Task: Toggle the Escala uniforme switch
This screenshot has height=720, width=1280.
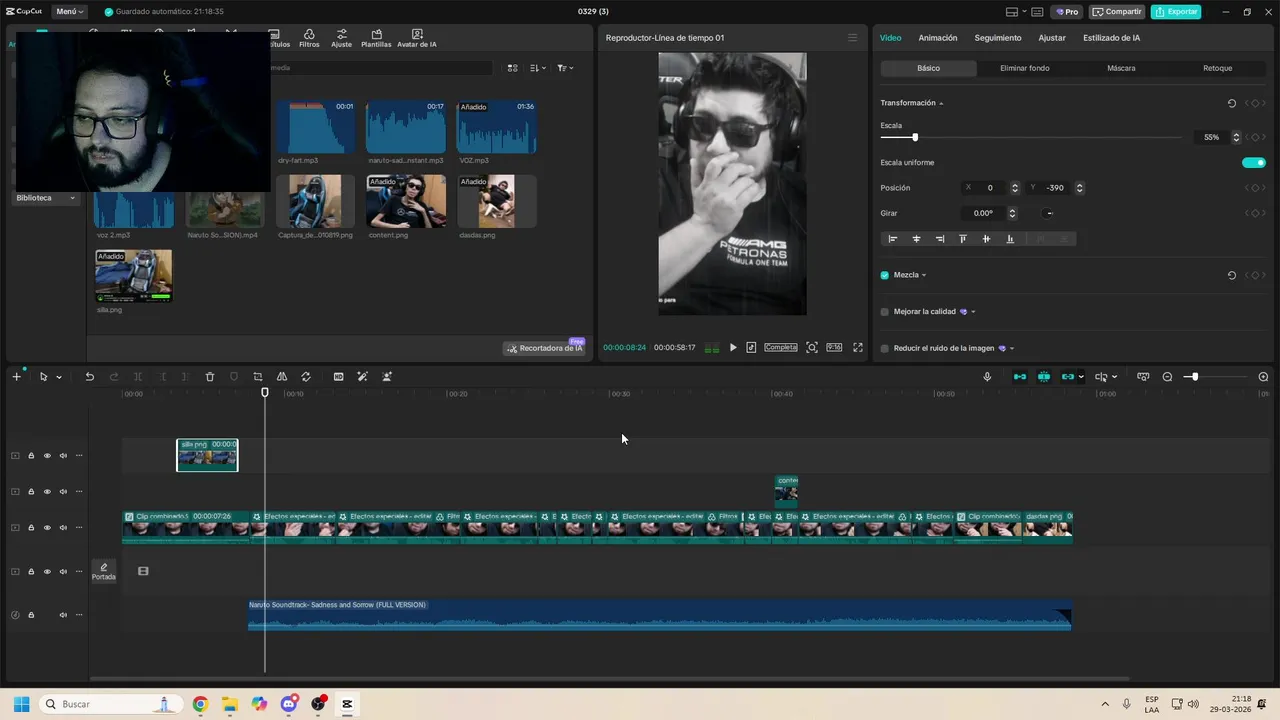Action: click(1253, 163)
